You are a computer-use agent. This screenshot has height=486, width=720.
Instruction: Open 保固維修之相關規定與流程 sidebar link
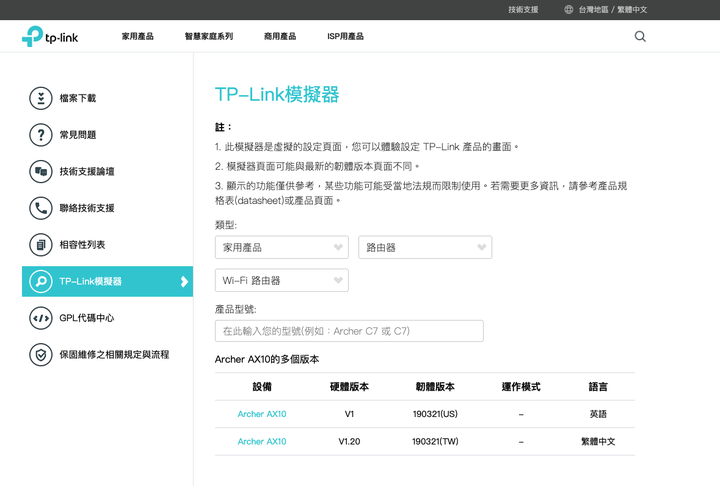point(114,355)
